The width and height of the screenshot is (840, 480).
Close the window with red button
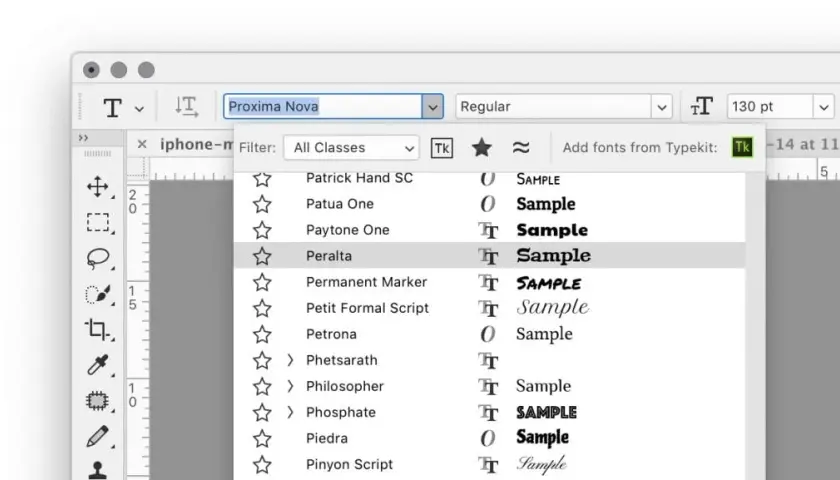[91, 70]
